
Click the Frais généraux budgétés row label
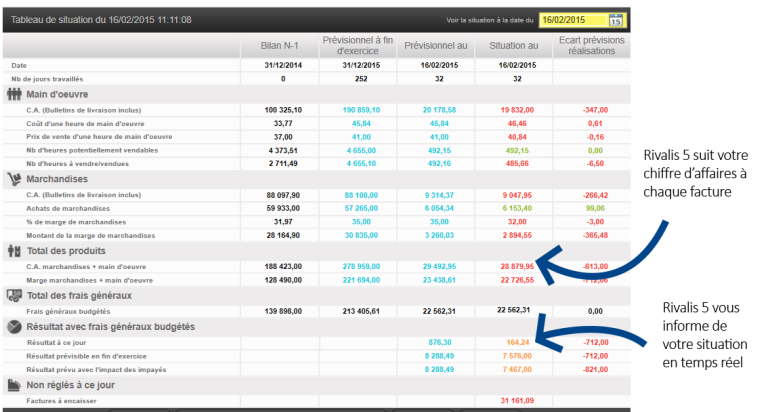point(68,311)
